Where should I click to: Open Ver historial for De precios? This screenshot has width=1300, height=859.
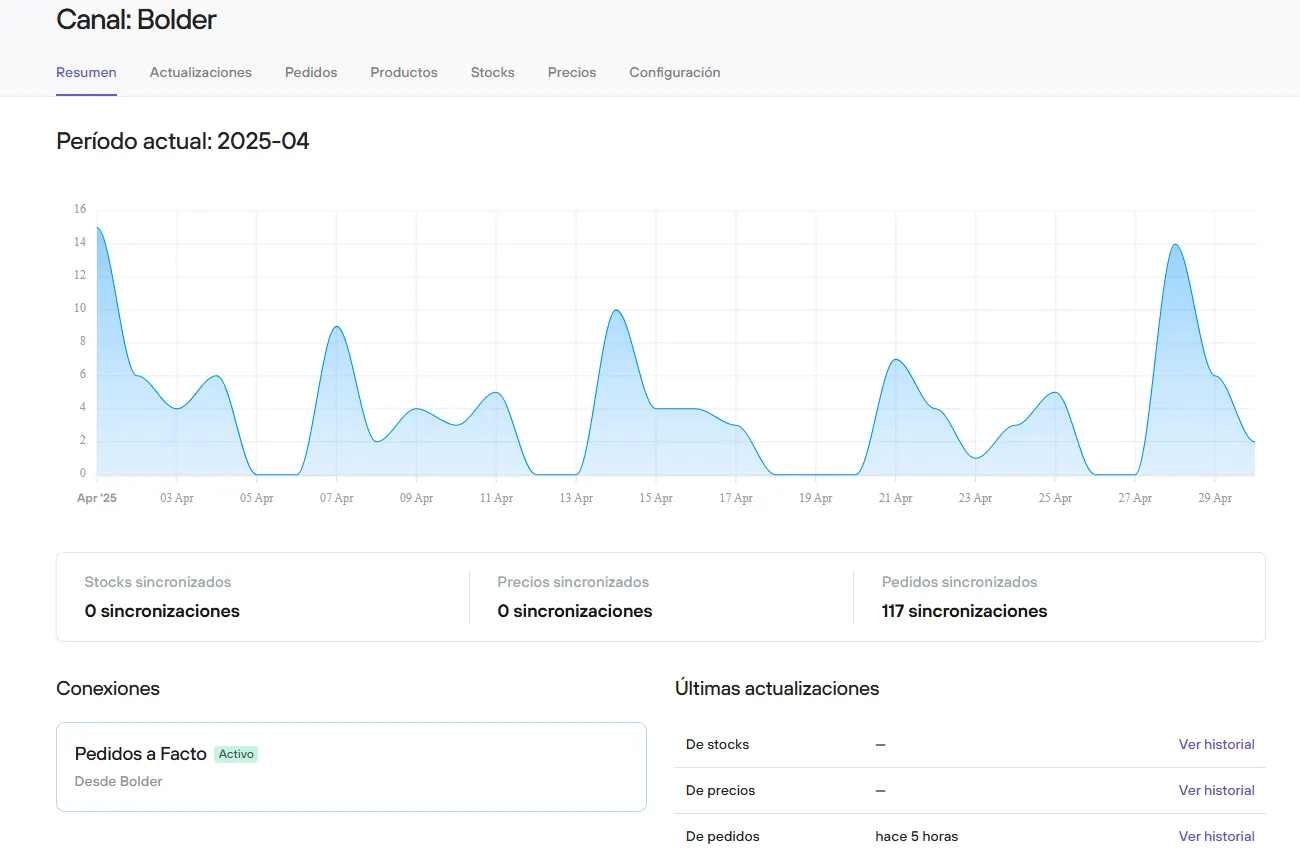(x=1216, y=790)
